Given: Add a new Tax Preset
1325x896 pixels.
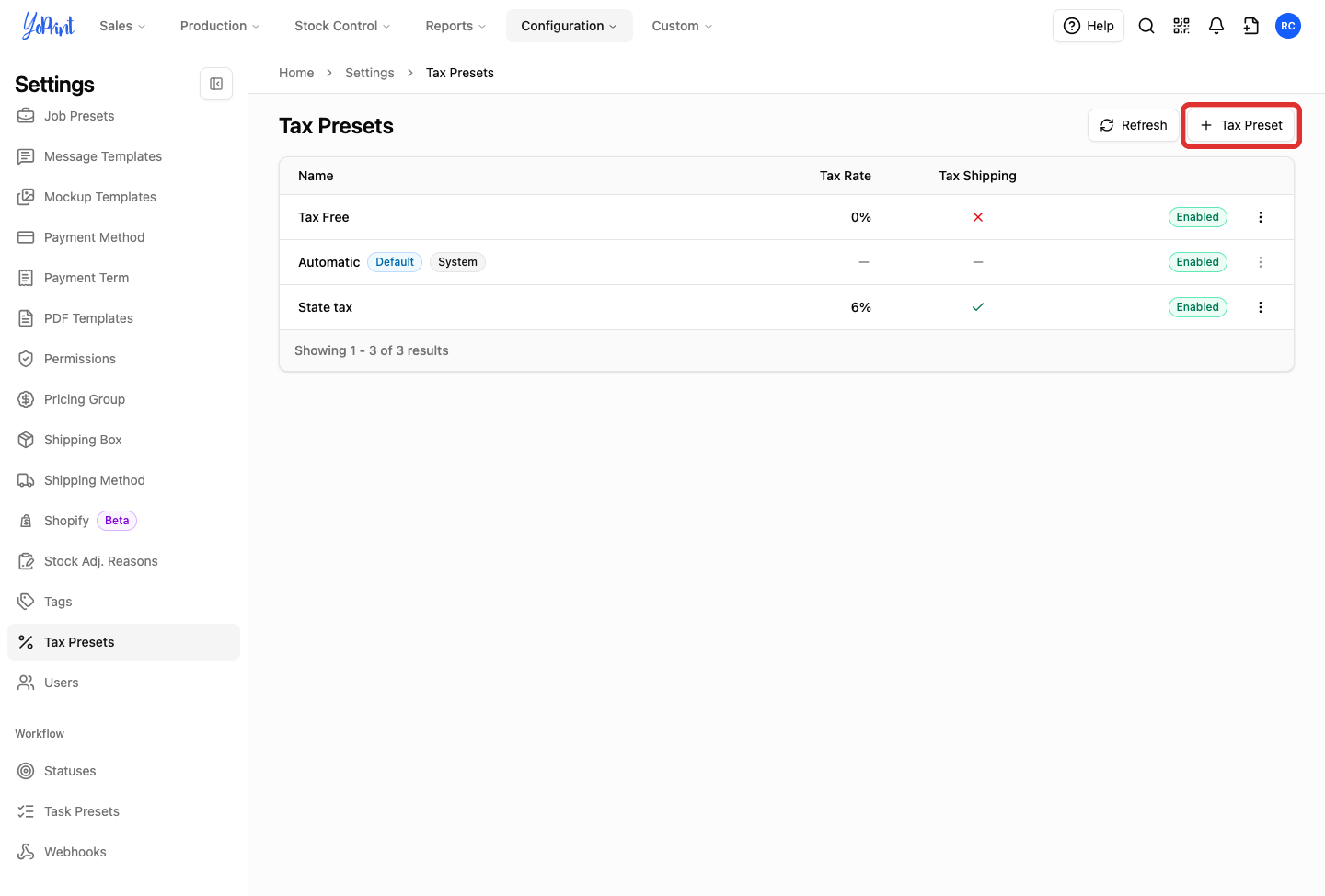Looking at the screenshot, I should pos(1241,125).
